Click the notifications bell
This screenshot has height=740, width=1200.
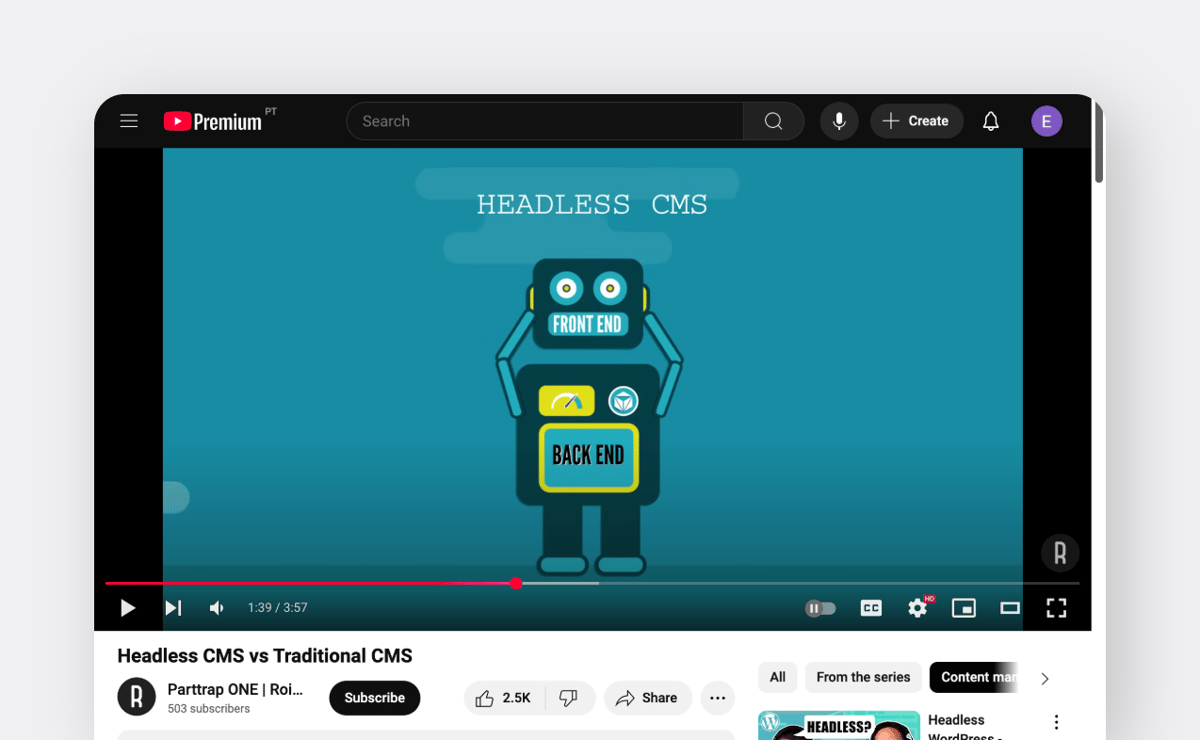coord(990,121)
